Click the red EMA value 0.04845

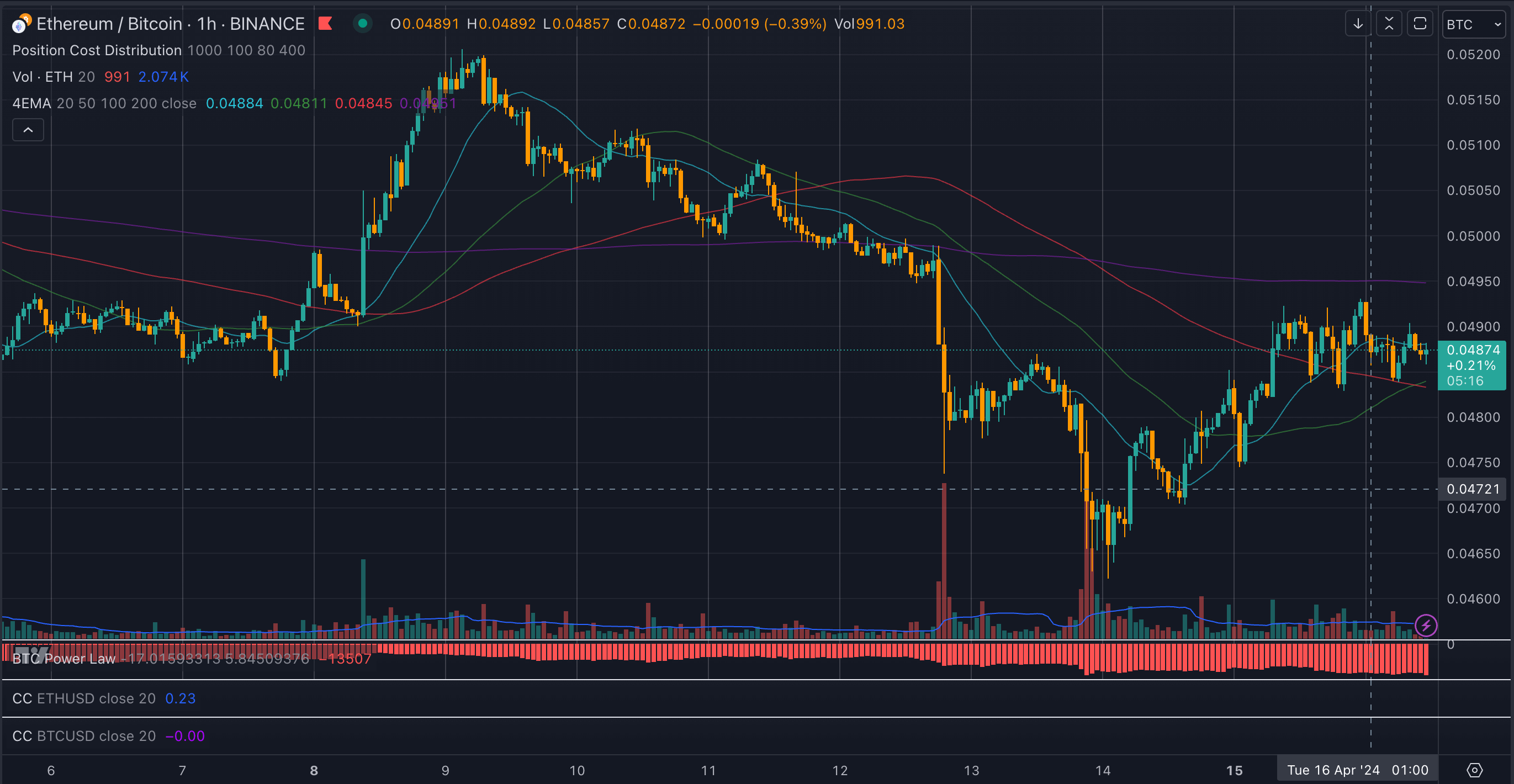363,103
